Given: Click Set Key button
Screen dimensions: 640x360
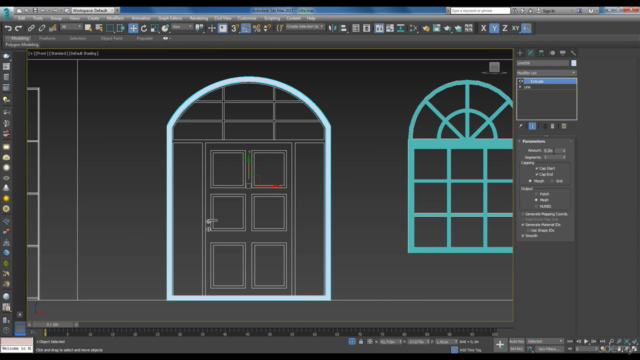Looking at the screenshot, I should point(517,349).
